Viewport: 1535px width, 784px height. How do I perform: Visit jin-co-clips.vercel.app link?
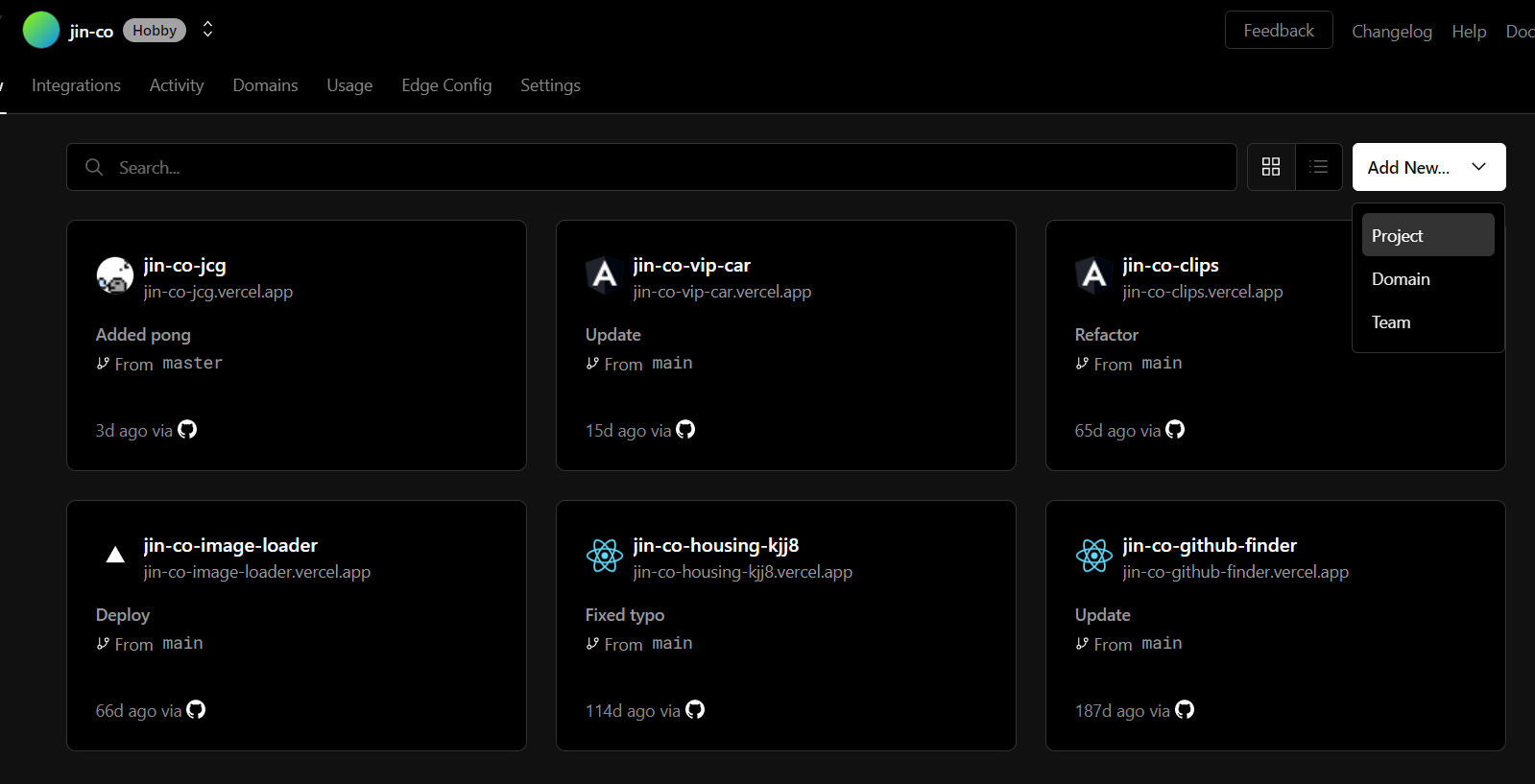[x=1202, y=292]
